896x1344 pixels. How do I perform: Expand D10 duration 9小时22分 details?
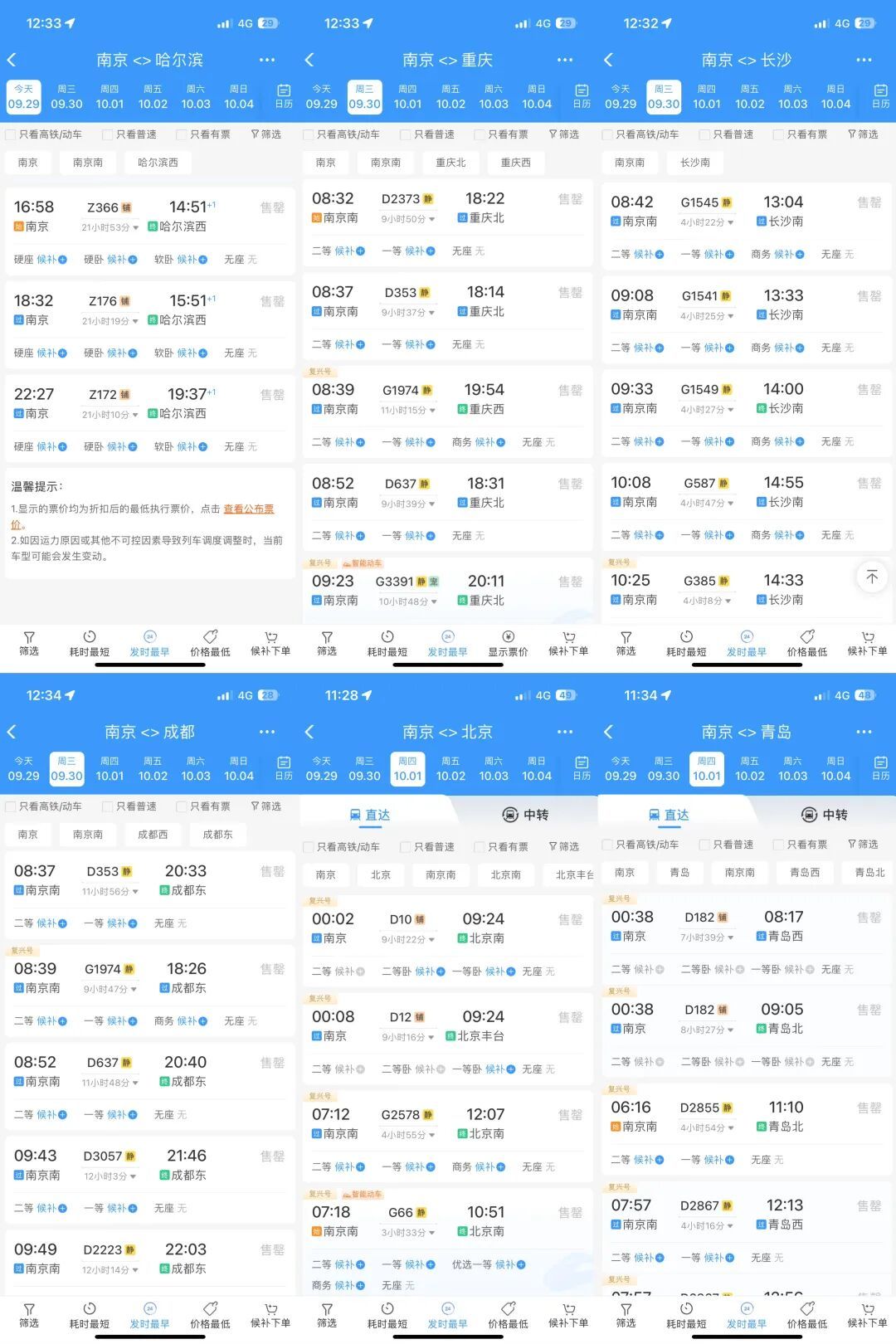[408, 939]
